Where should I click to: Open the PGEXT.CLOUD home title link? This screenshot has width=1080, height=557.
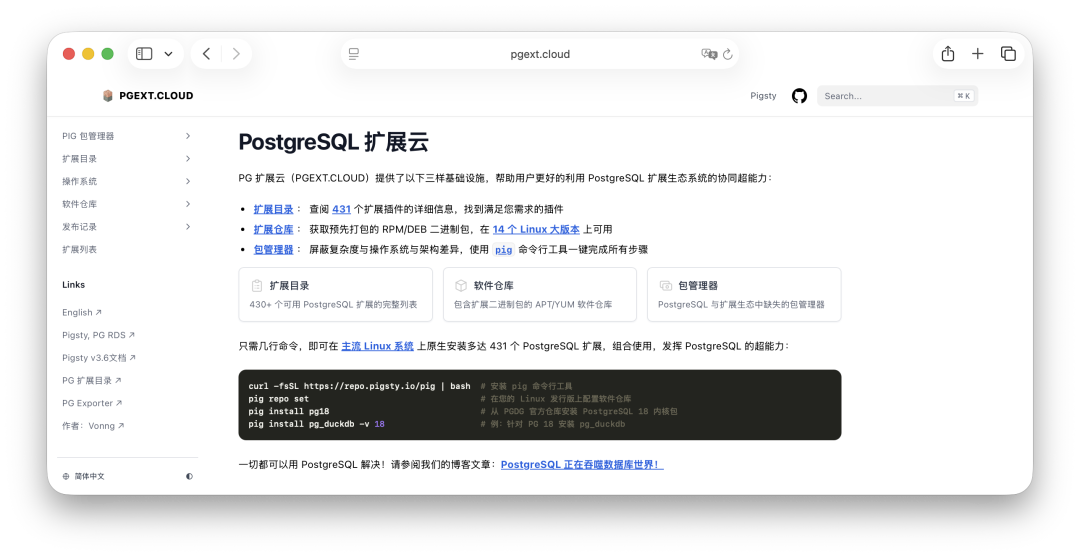pos(156,96)
